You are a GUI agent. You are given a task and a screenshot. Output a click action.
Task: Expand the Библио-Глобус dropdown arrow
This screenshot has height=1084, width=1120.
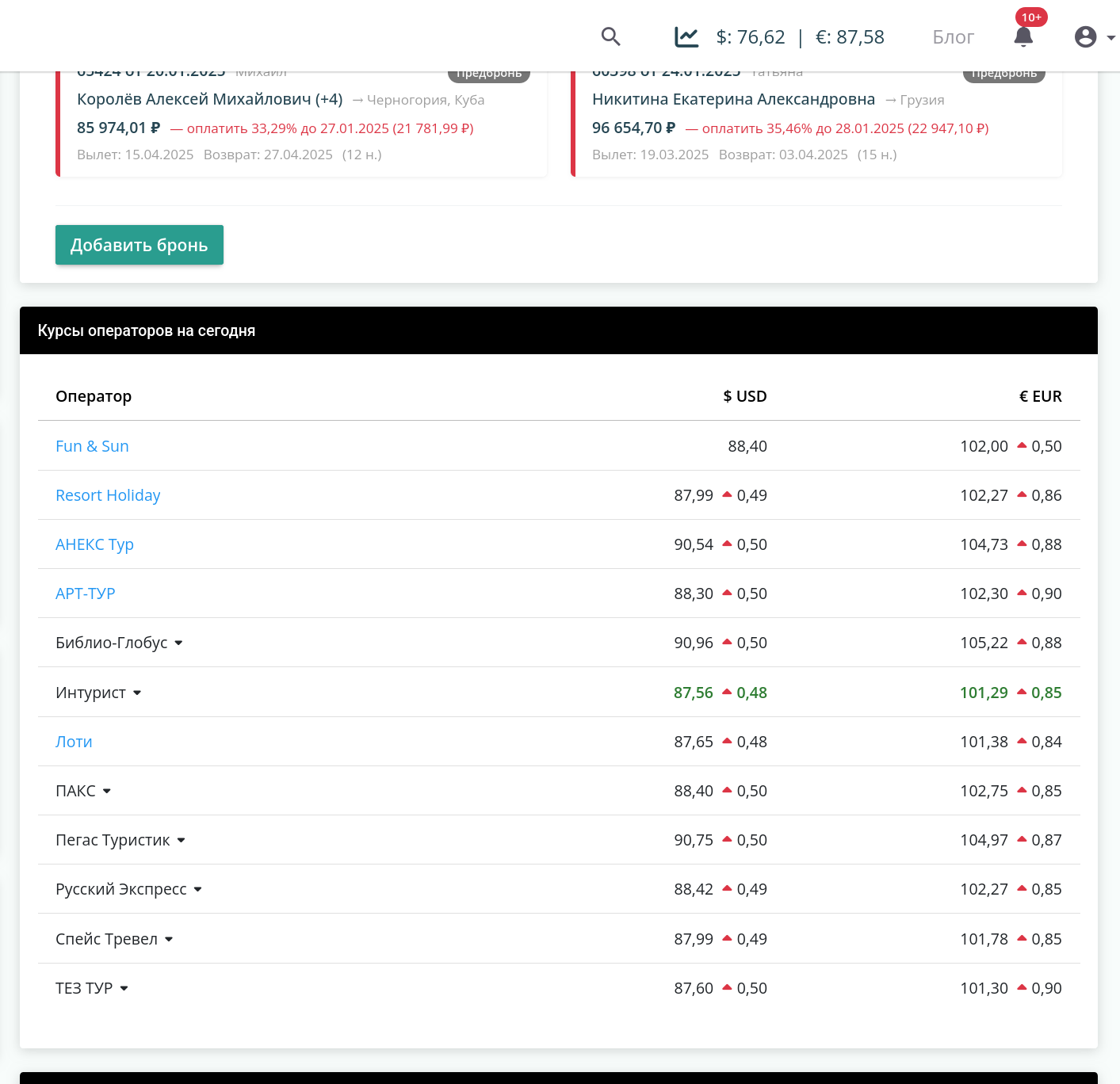(178, 643)
